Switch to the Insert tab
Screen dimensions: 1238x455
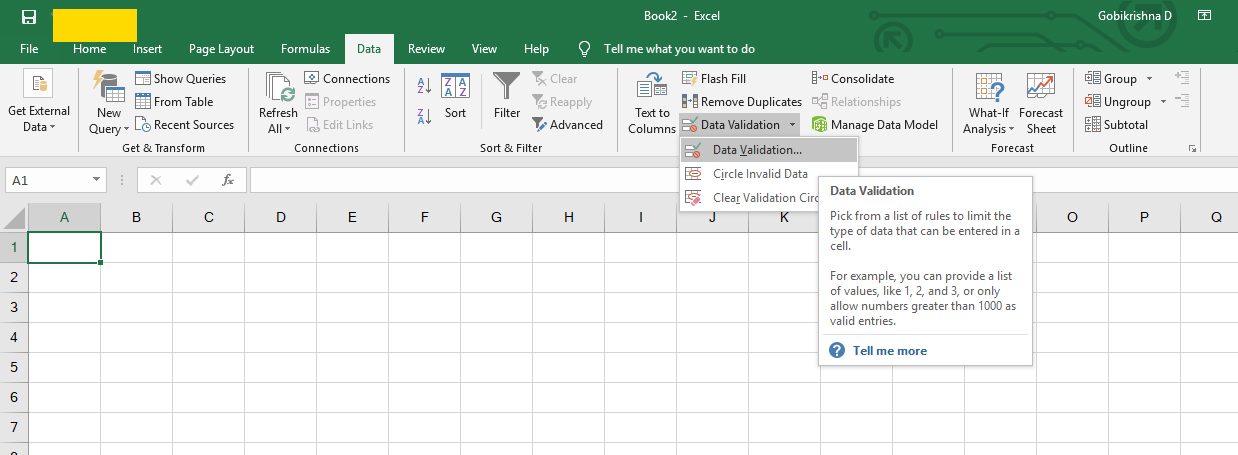[x=148, y=48]
